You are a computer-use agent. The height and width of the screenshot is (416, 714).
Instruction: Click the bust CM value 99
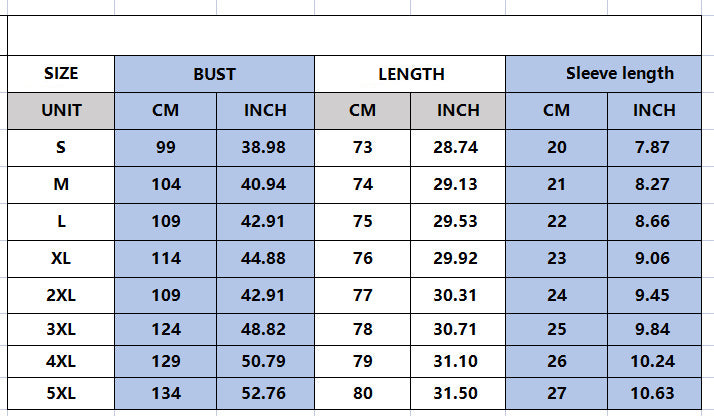click(x=166, y=148)
